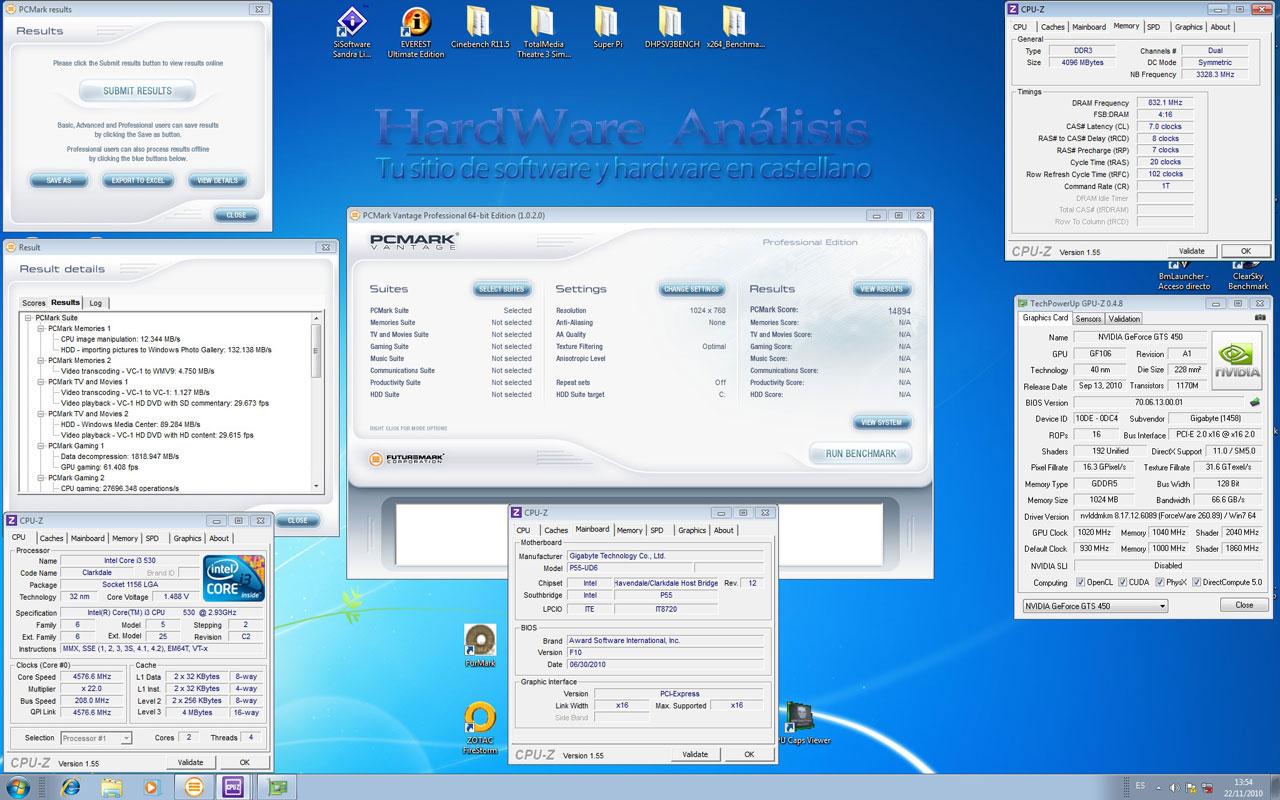Open TotalMedia Theatre 3 folder icon
This screenshot has width=1280, height=800.
pyautogui.click(x=542, y=32)
